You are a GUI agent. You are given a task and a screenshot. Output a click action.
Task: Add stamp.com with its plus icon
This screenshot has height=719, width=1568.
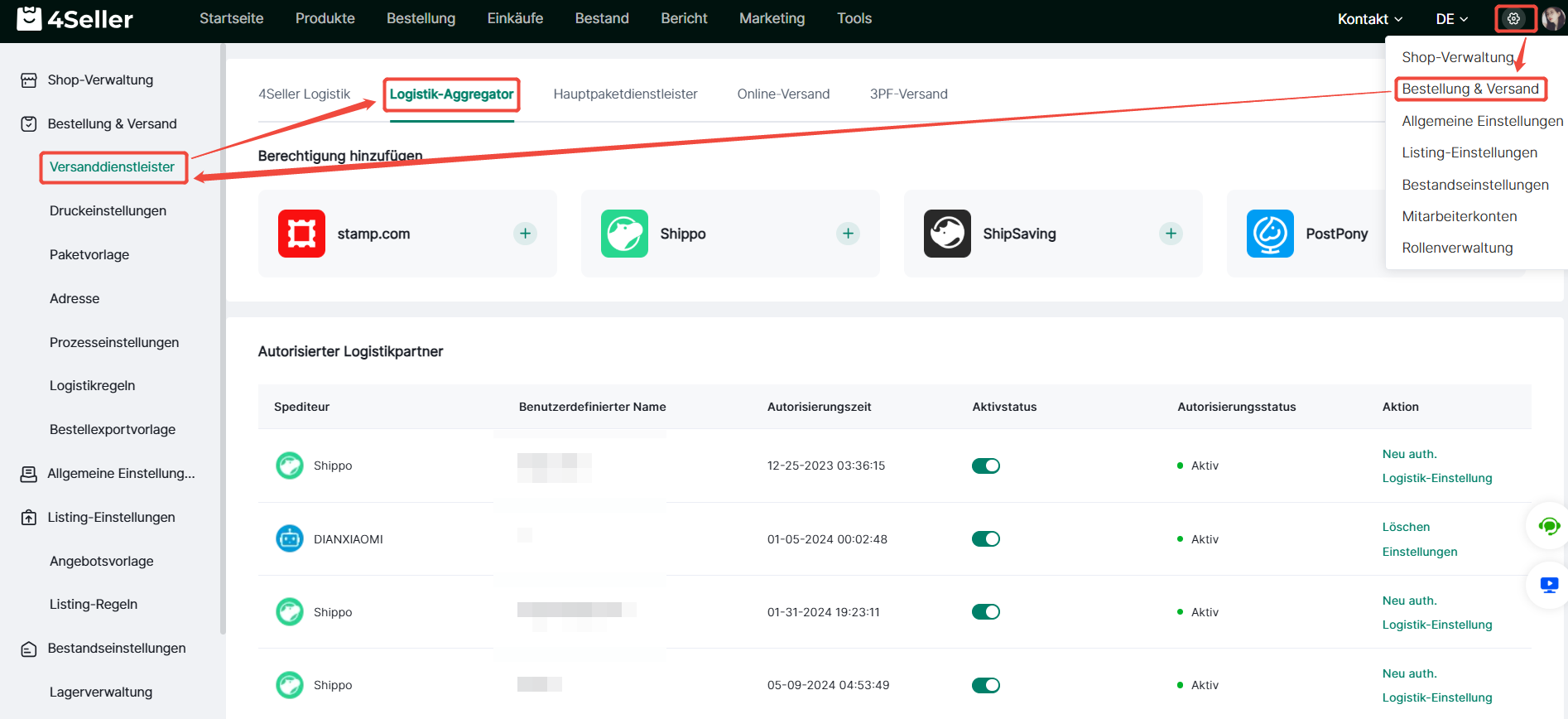point(525,234)
